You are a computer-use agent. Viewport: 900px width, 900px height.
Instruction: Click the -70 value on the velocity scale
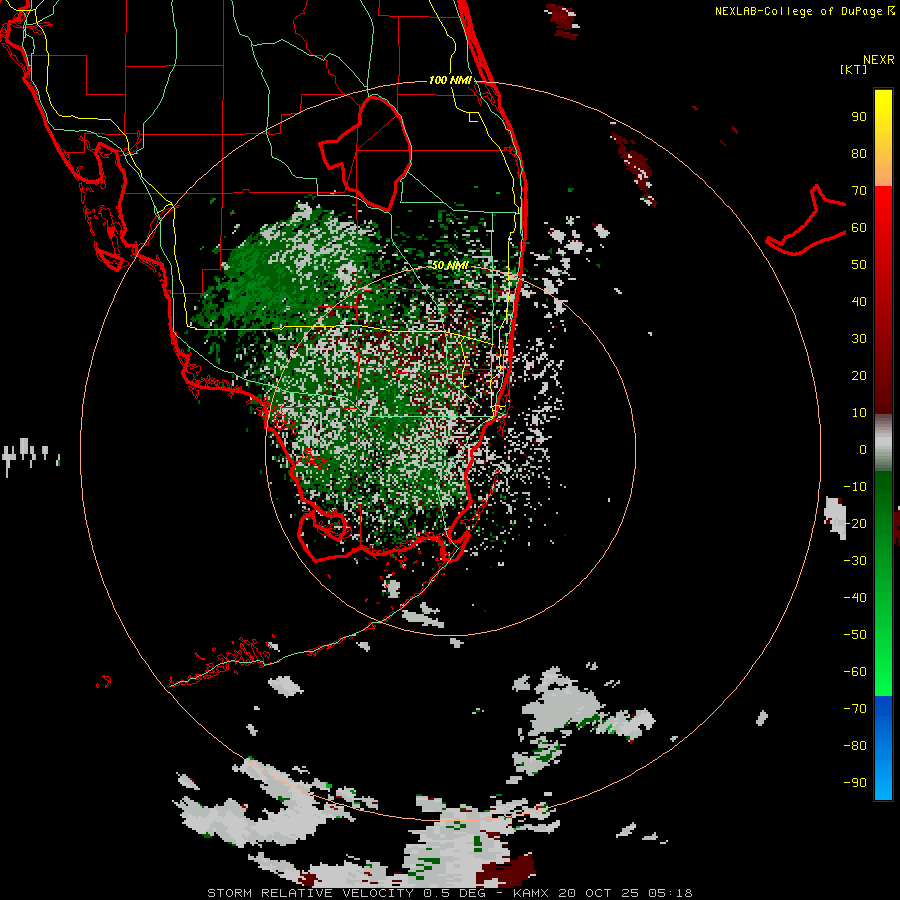(x=855, y=709)
